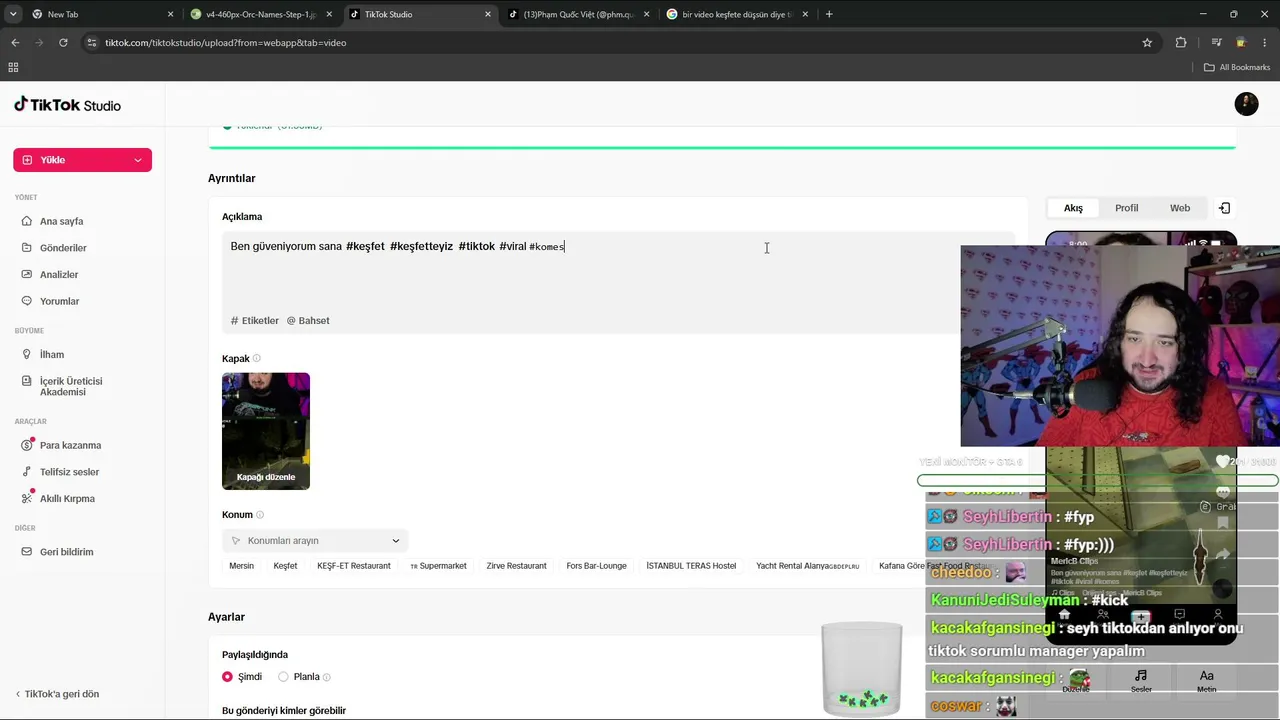Go back with the browser back arrow

(x=15, y=43)
